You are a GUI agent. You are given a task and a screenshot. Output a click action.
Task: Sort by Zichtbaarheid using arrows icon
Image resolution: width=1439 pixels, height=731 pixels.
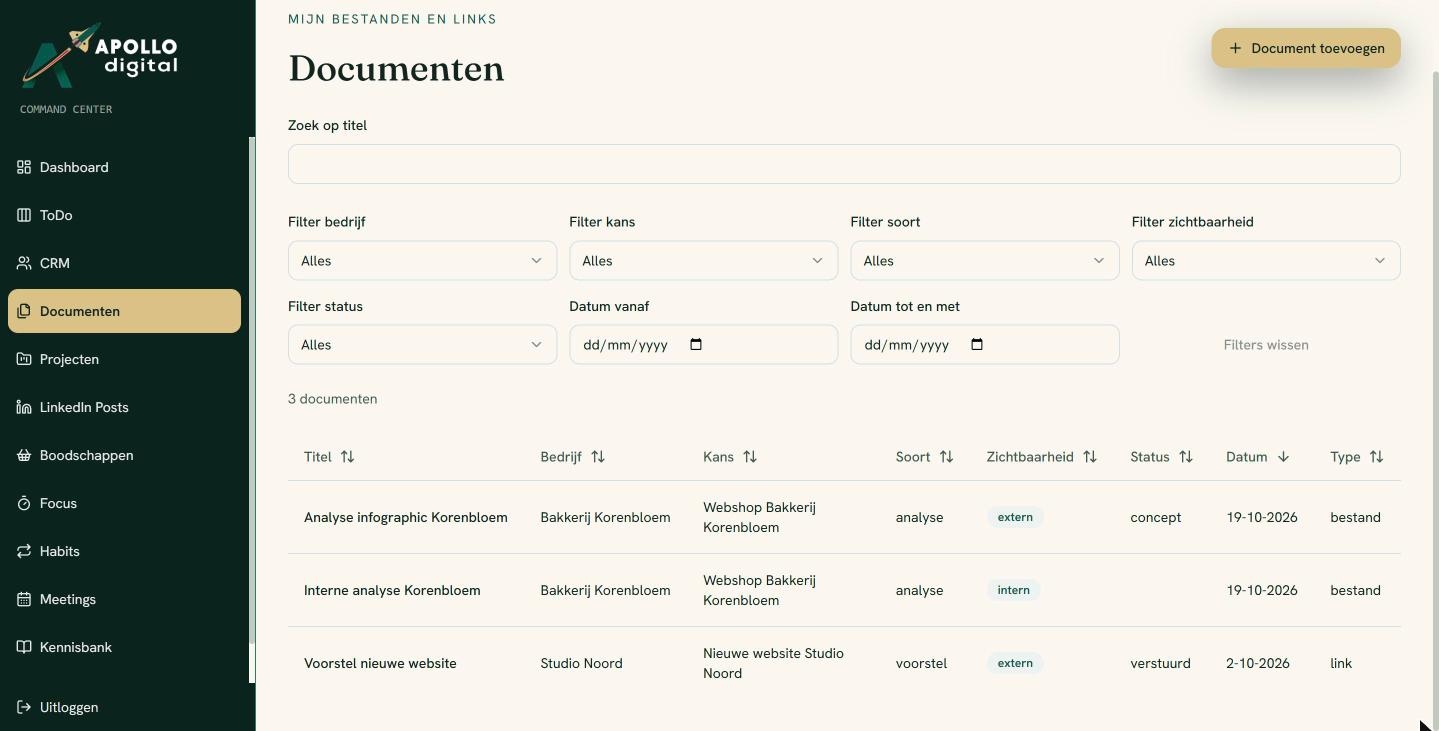[x=1090, y=457]
